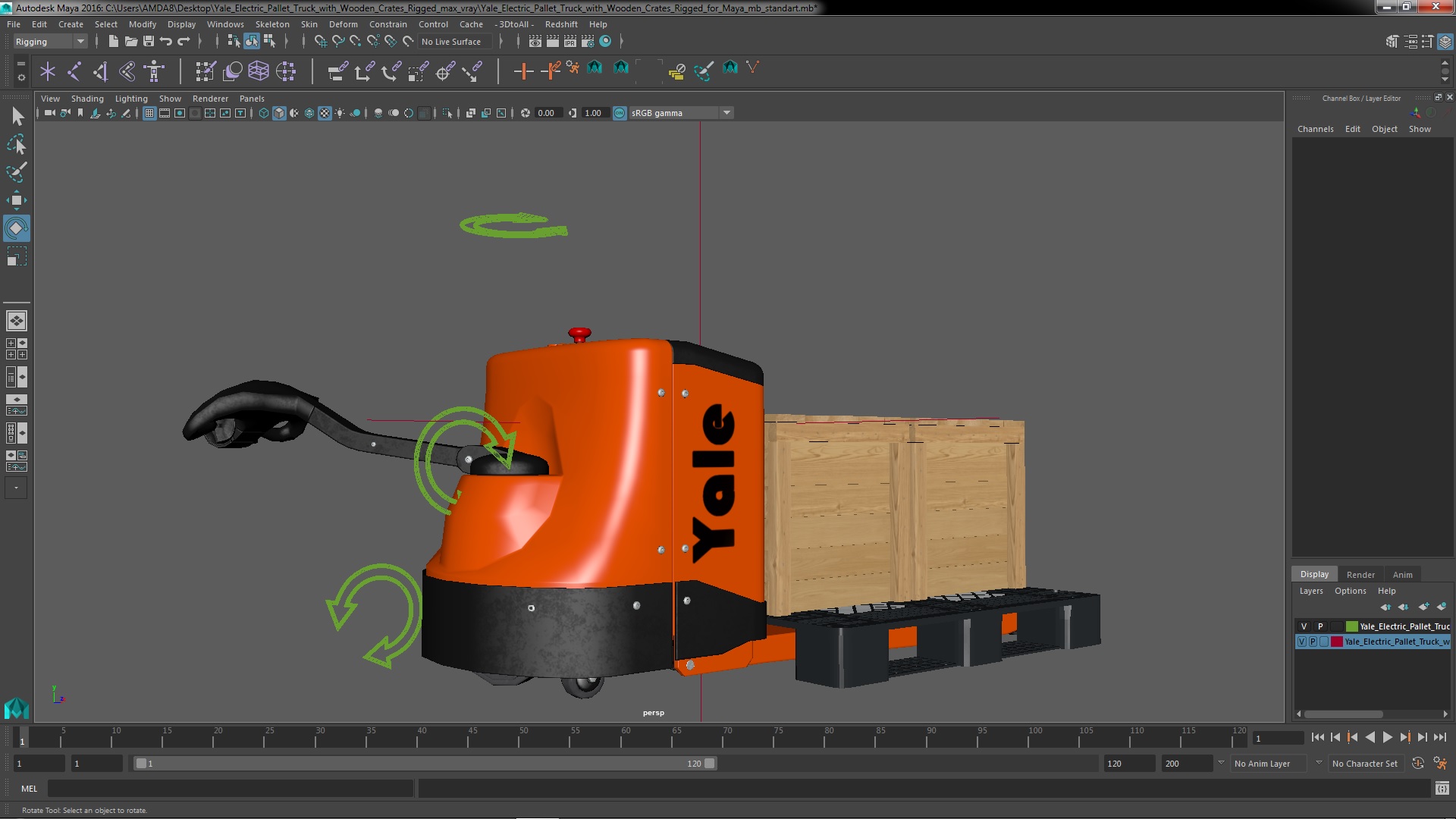
Task: Open the Skeleton menu
Action: point(272,24)
